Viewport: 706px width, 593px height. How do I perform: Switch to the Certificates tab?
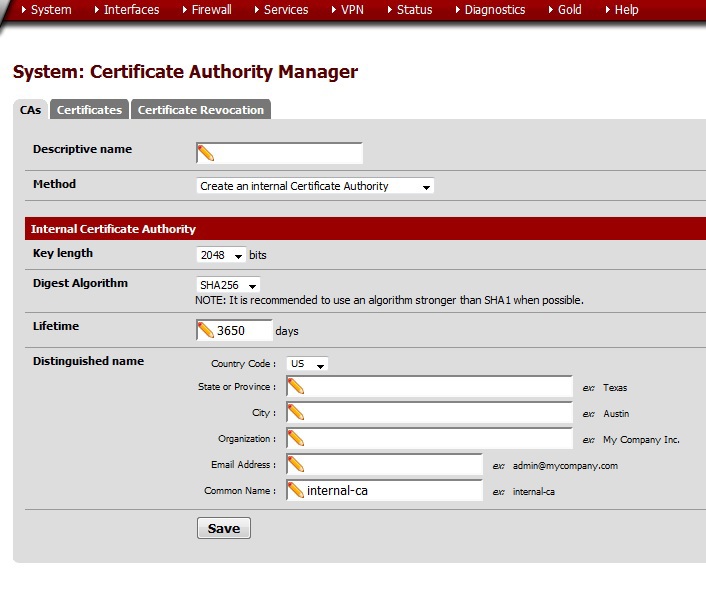point(89,110)
